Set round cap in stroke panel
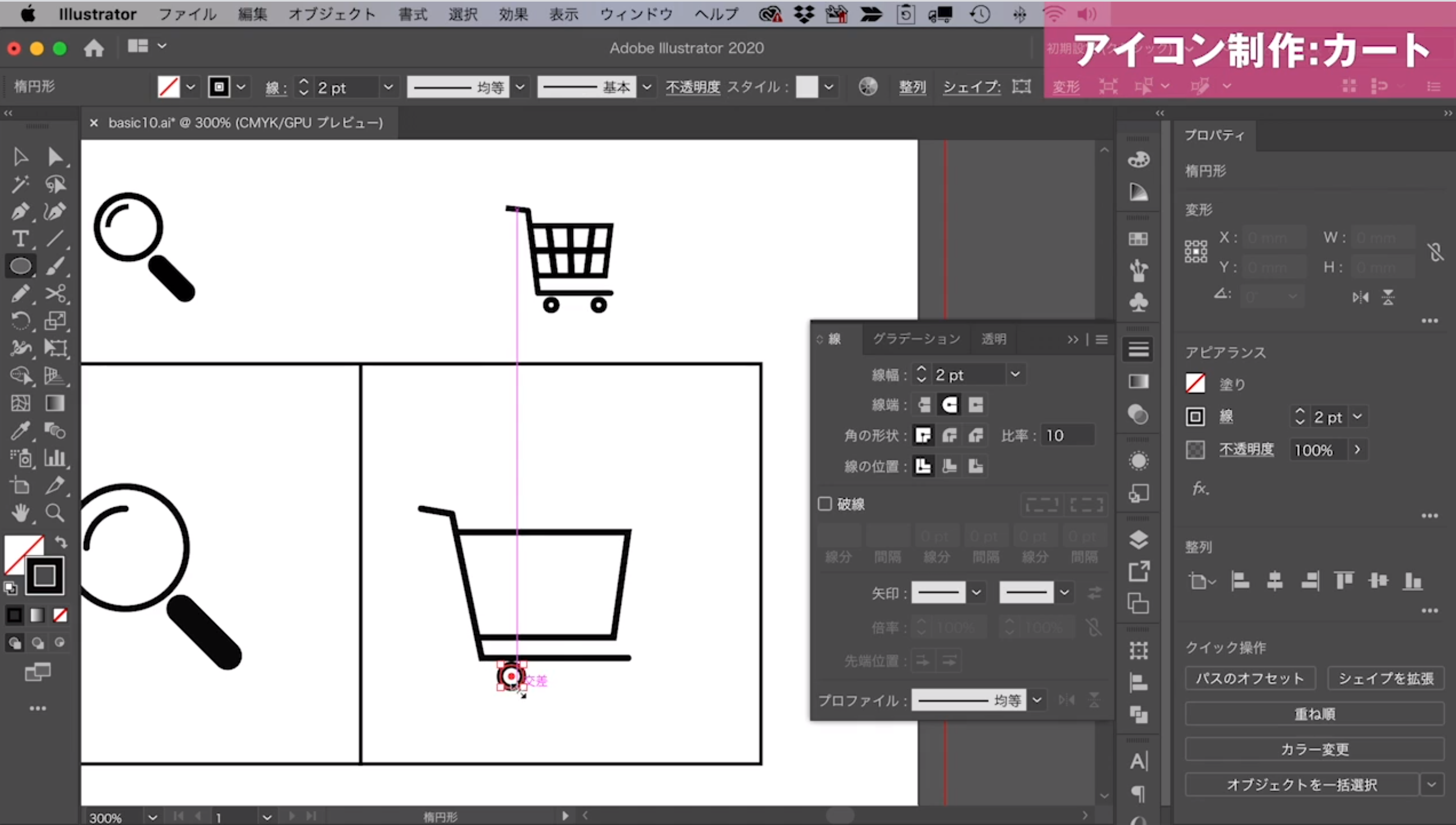The image size is (1456, 825). point(950,405)
